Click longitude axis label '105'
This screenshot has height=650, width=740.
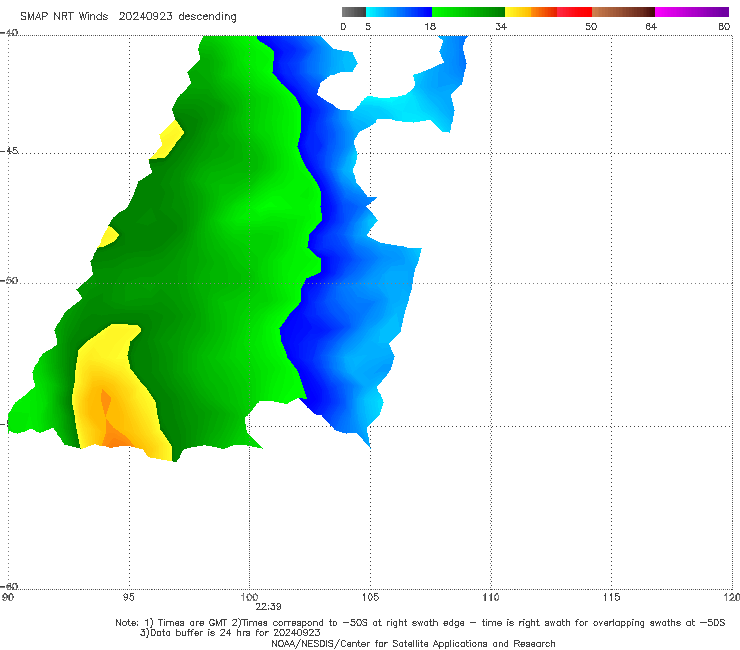point(370,597)
